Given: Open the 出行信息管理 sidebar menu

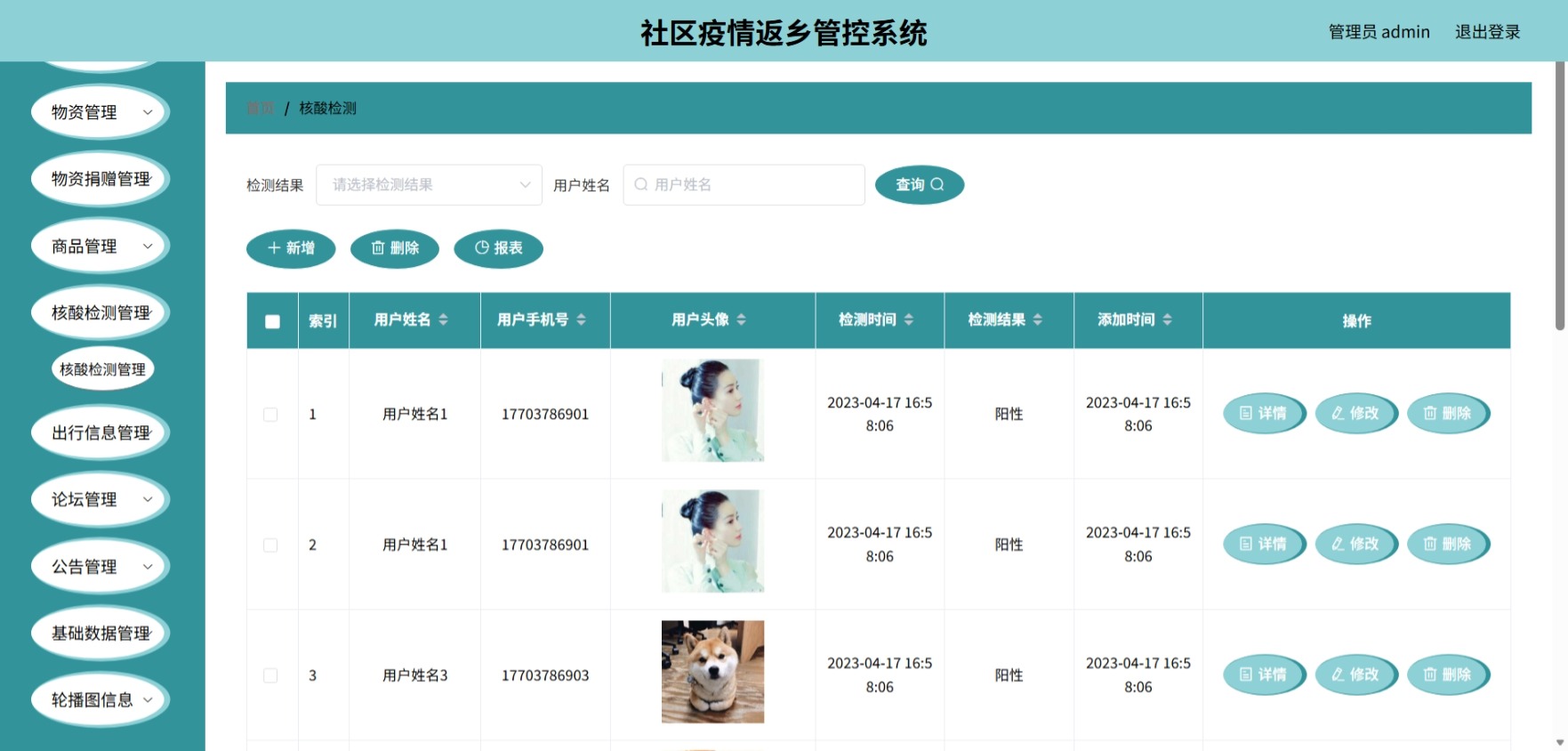Looking at the screenshot, I should click(100, 433).
